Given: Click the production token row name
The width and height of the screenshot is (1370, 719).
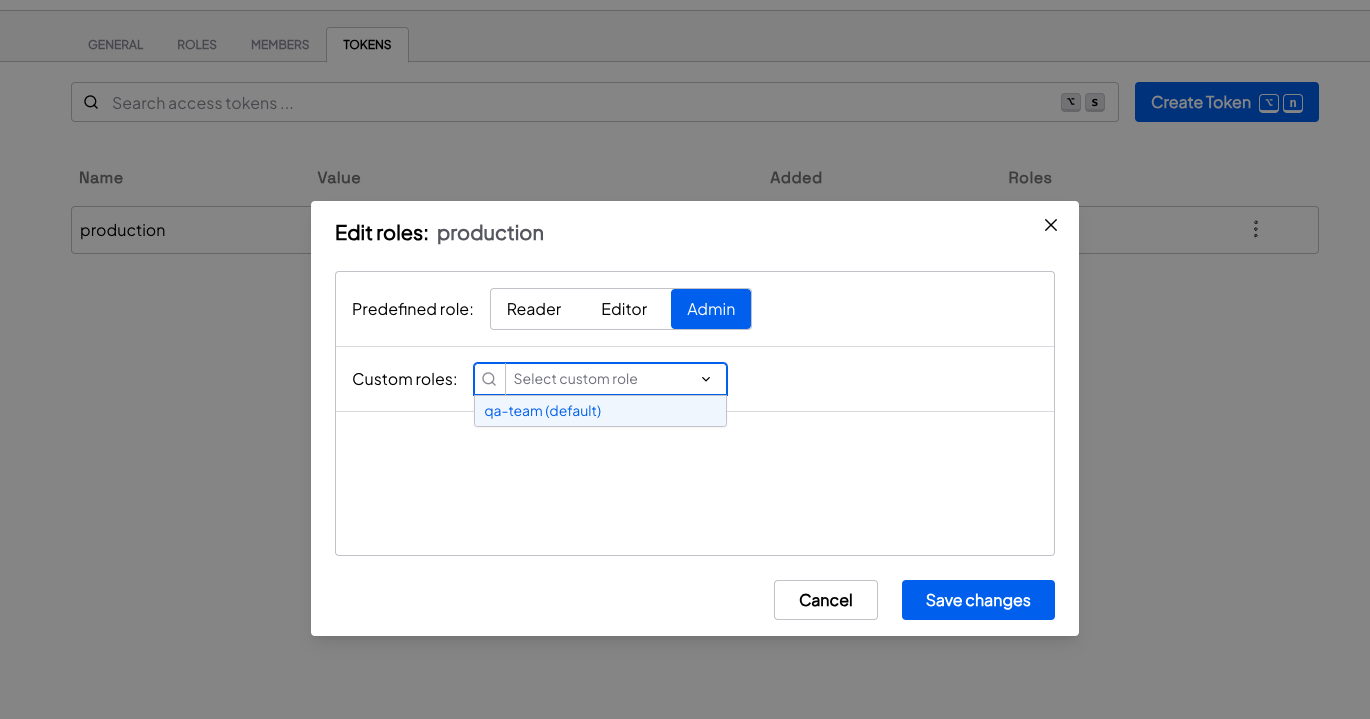Looking at the screenshot, I should tap(123, 230).
